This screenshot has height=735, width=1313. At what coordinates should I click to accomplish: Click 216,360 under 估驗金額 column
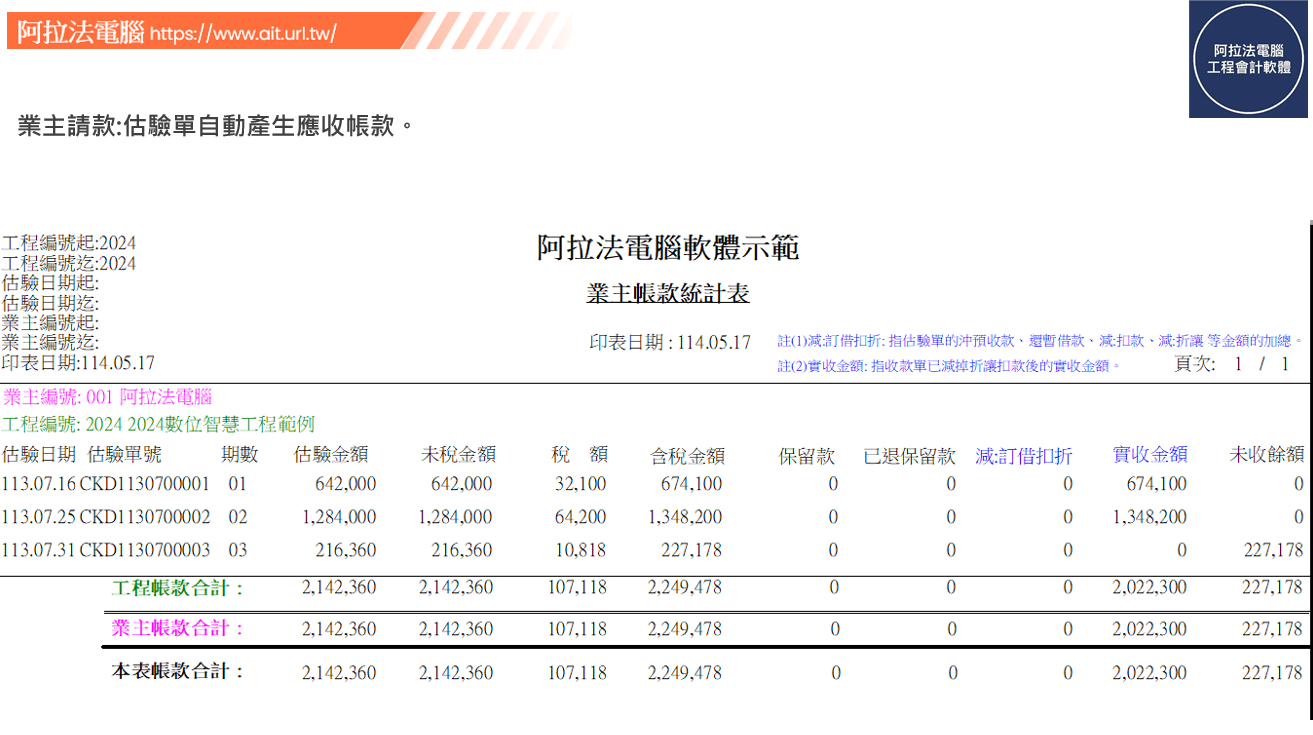pyautogui.click(x=346, y=550)
